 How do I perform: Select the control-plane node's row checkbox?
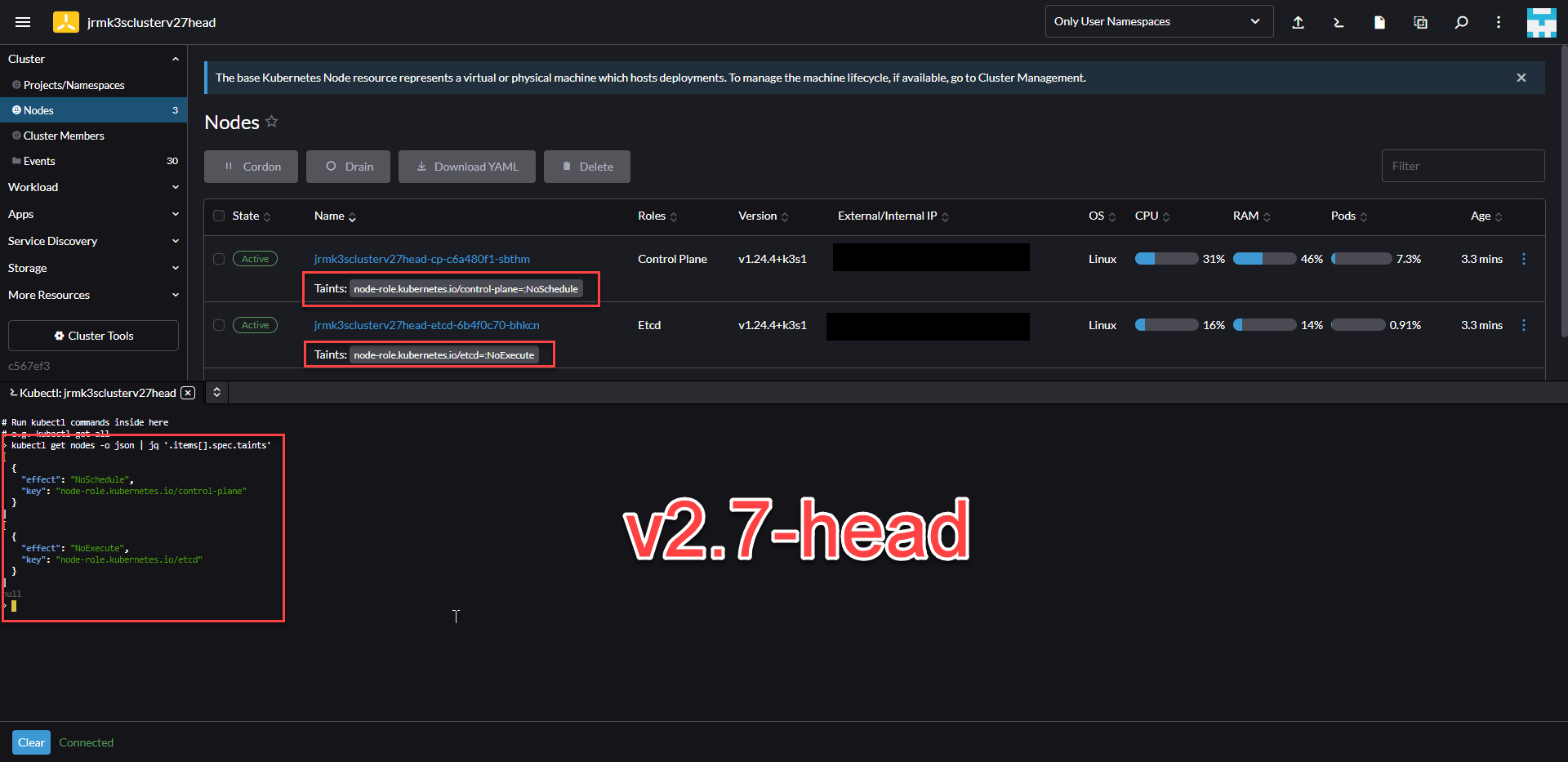[x=219, y=259]
